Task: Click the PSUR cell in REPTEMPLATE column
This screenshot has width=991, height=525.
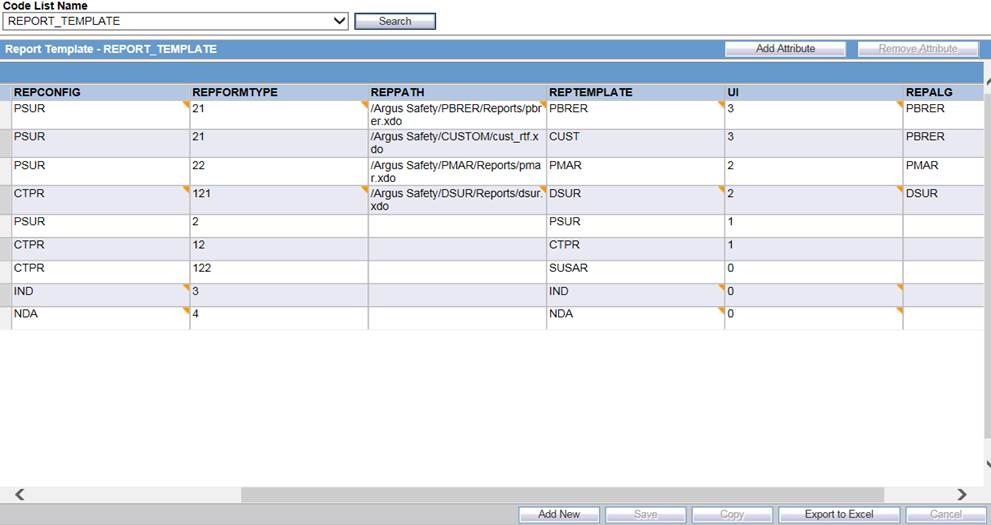Action: click(636, 226)
